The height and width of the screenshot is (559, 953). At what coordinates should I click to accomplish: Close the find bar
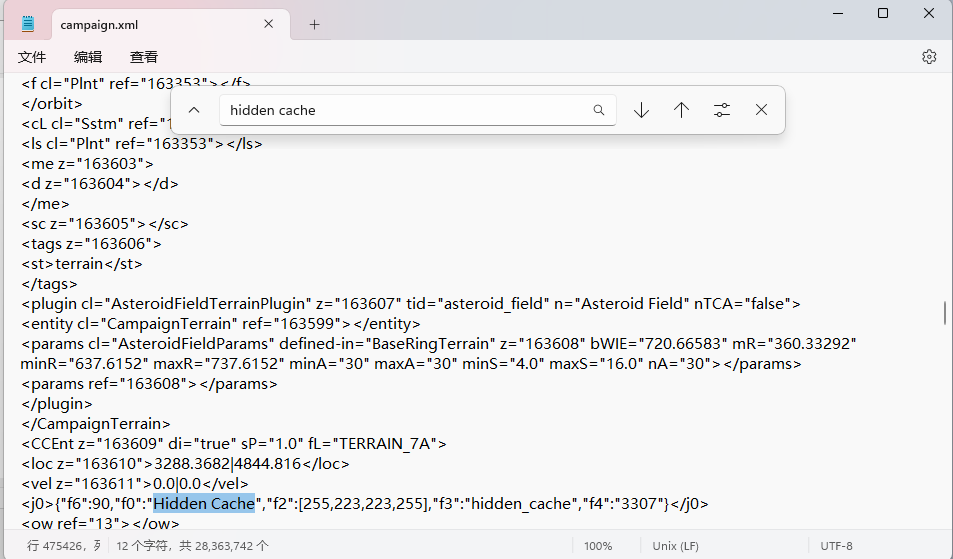[x=762, y=110]
